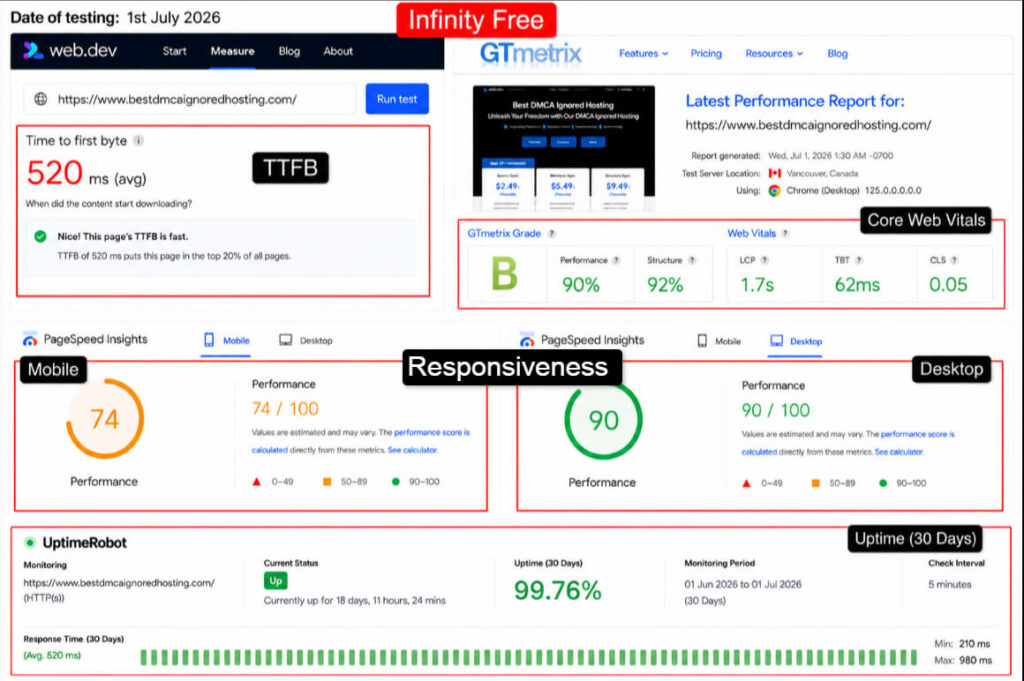Click the web.dev logo icon
Image resolution: width=1024 pixels, height=681 pixels.
(33, 51)
